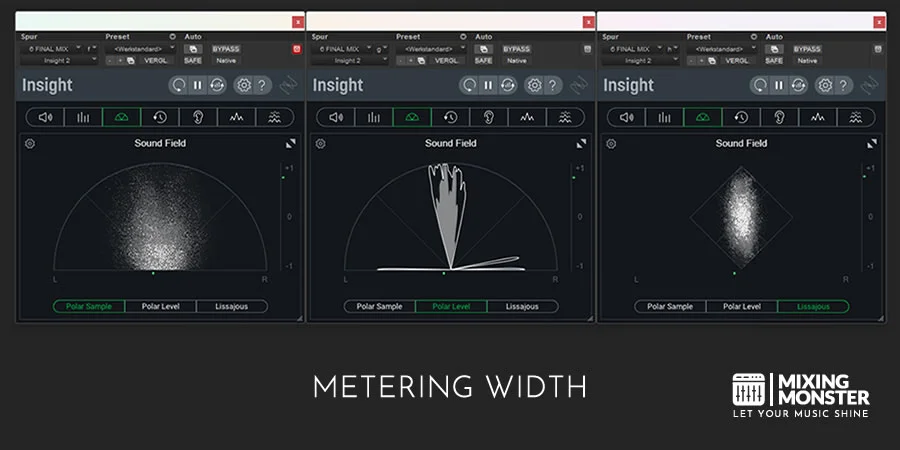Open Werkstandard preset dropdown in insert f window
900x450 pixels.
[141, 49]
